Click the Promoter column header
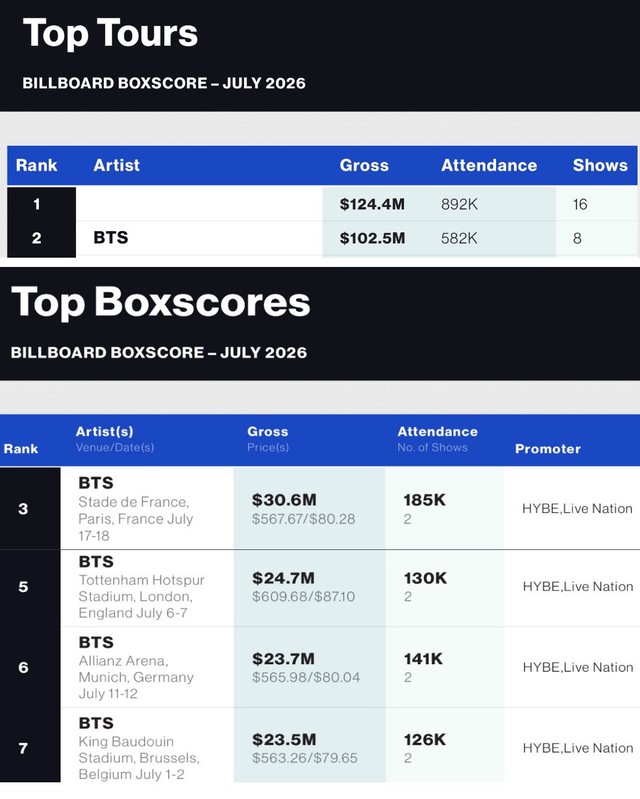 [x=548, y=448]
